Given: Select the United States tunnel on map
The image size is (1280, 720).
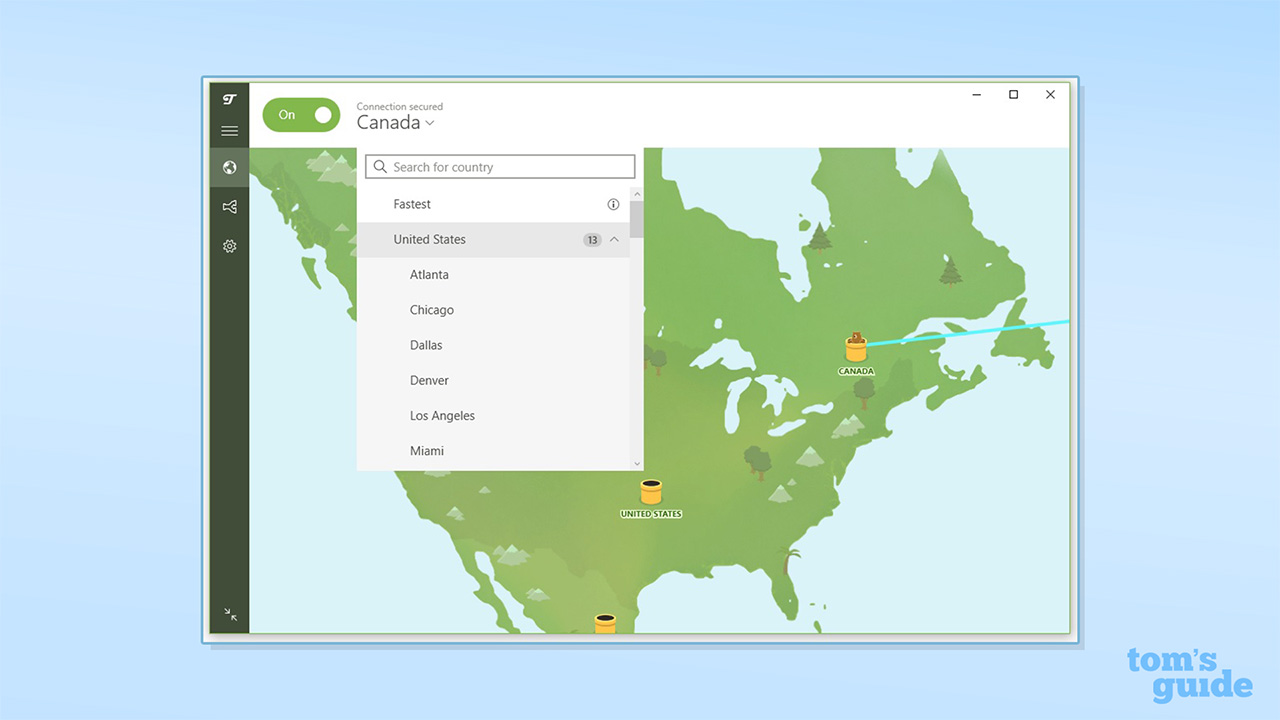Looking at the screenshot, I should pos(651,492).
